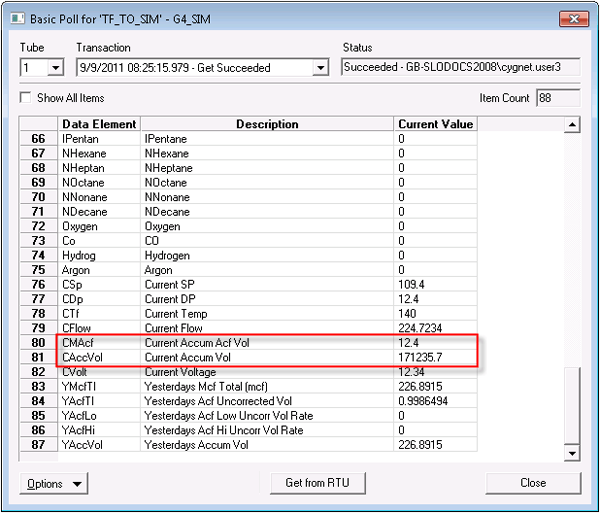Select the Oxygen description cell
Screen dimensions: 600x513
click(x=267, y=226)
